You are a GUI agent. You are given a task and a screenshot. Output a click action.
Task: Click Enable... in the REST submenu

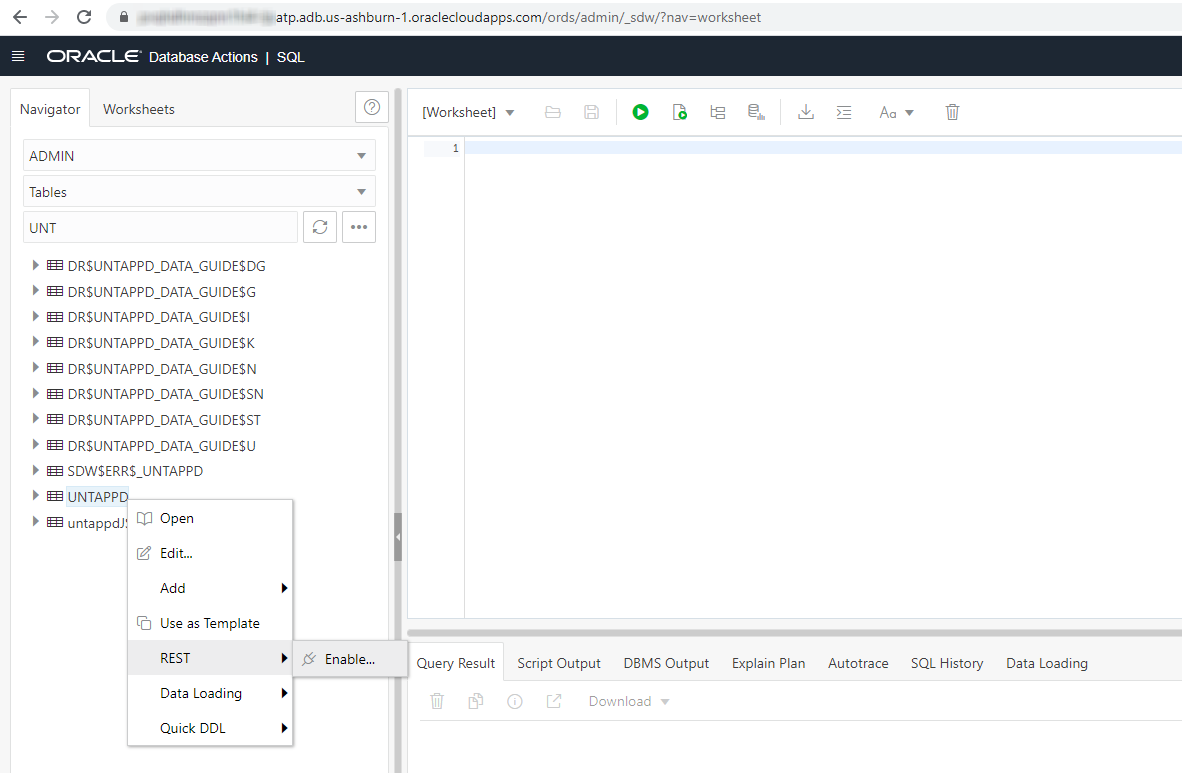coord(350,659)
